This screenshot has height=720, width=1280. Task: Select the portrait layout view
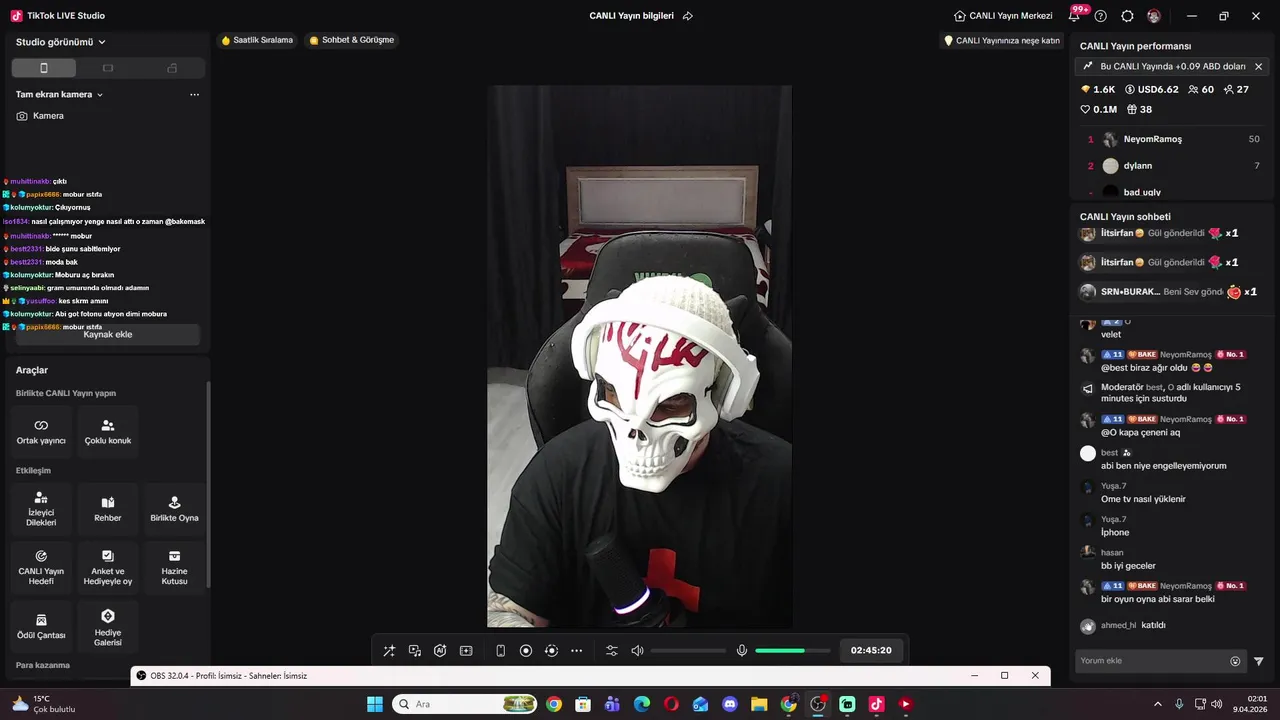pos(43,68)
